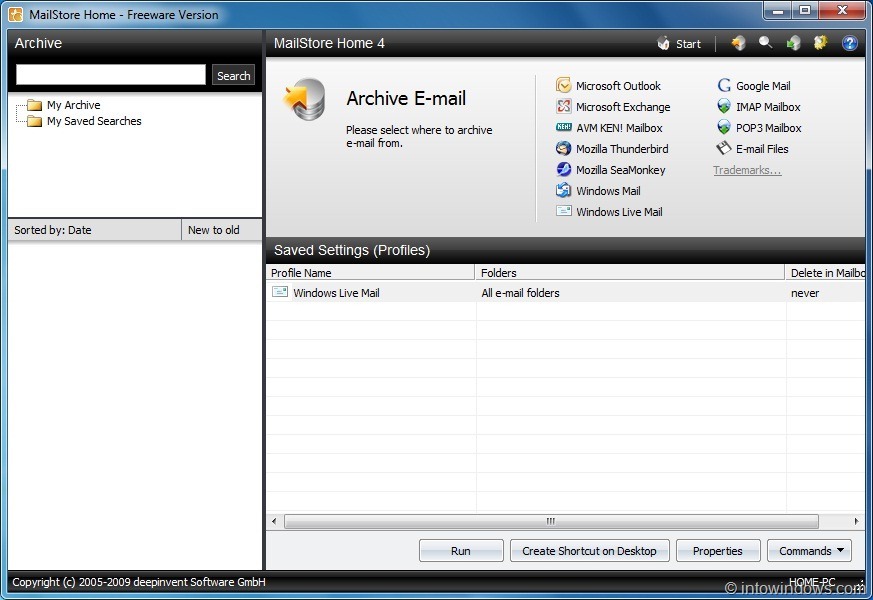Screen dimensions: 873x600
Task: Open Properties for the selected profile
Action: [x=718, y=550]
